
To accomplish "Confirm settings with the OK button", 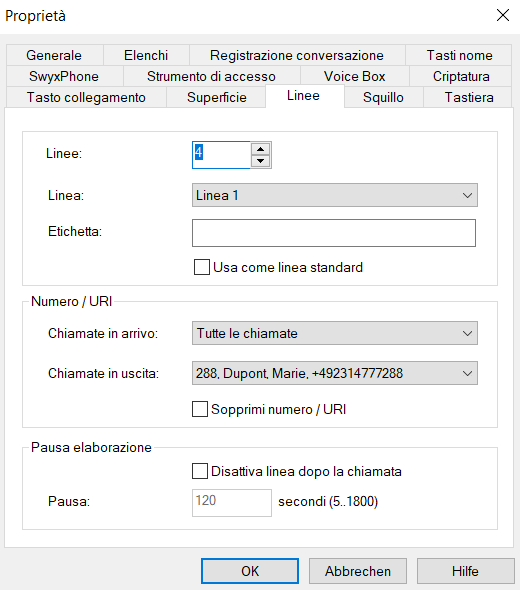I will pyautogui.click(x=250, y=571).
